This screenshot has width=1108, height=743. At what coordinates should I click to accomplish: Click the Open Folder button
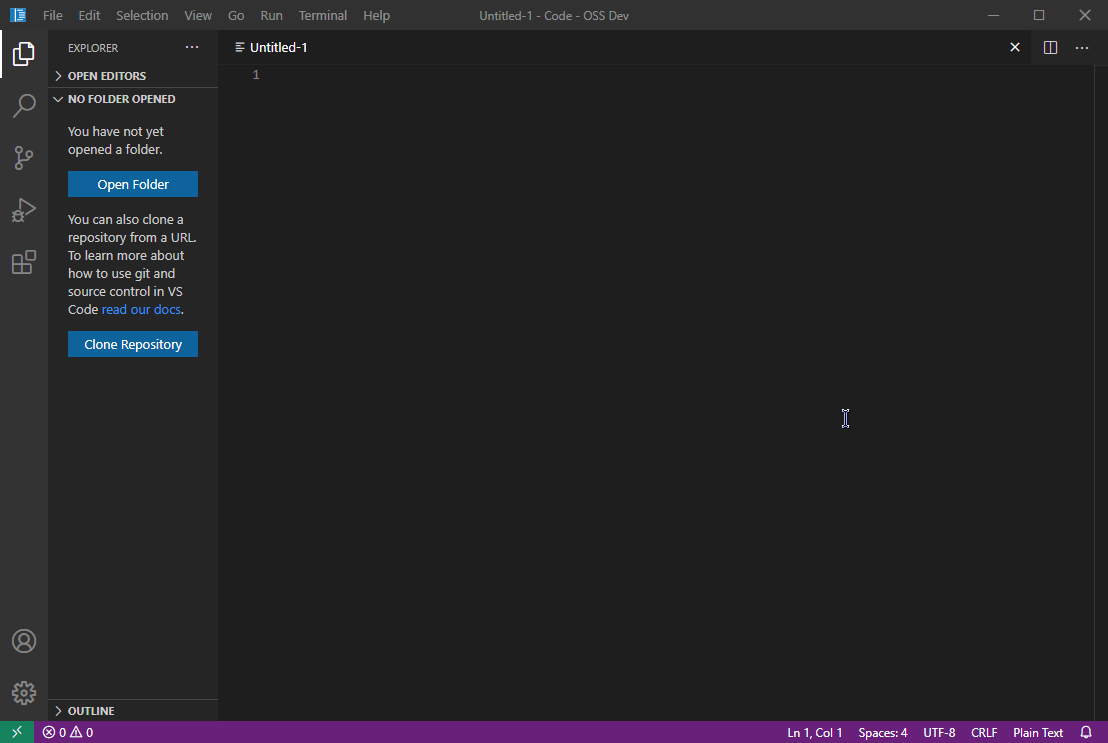click(x=133, y=184)
